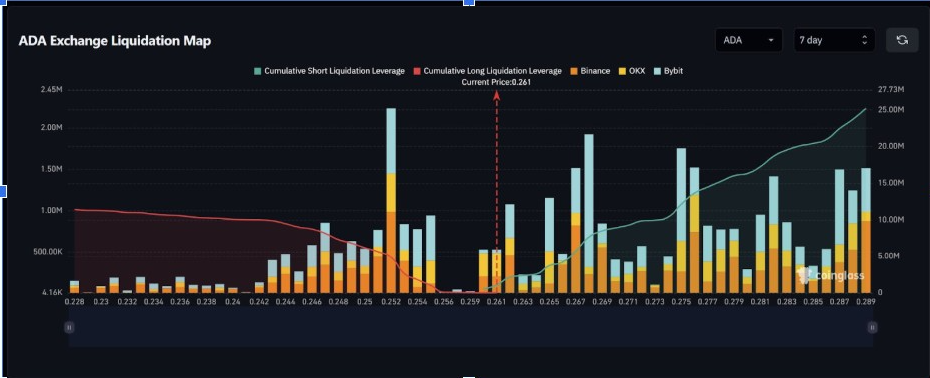
Task: Toggle the Bybit legend series
Action: 668,71
